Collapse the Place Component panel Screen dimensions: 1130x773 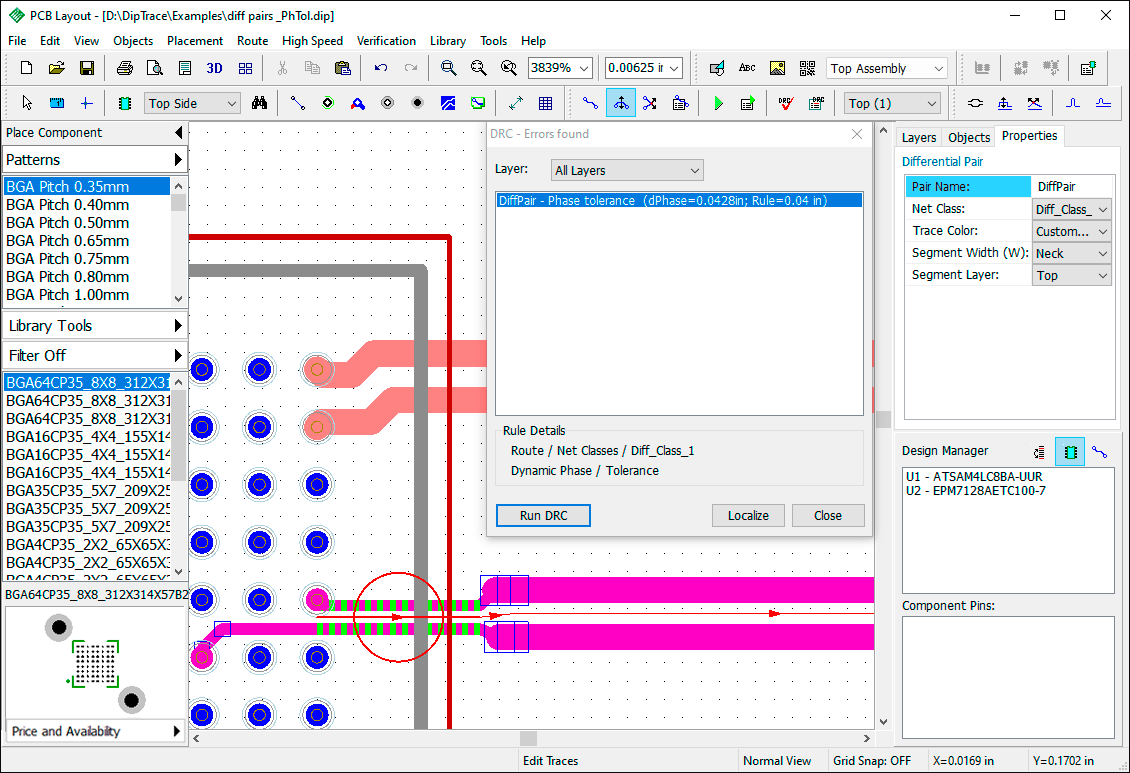point(178,133)
